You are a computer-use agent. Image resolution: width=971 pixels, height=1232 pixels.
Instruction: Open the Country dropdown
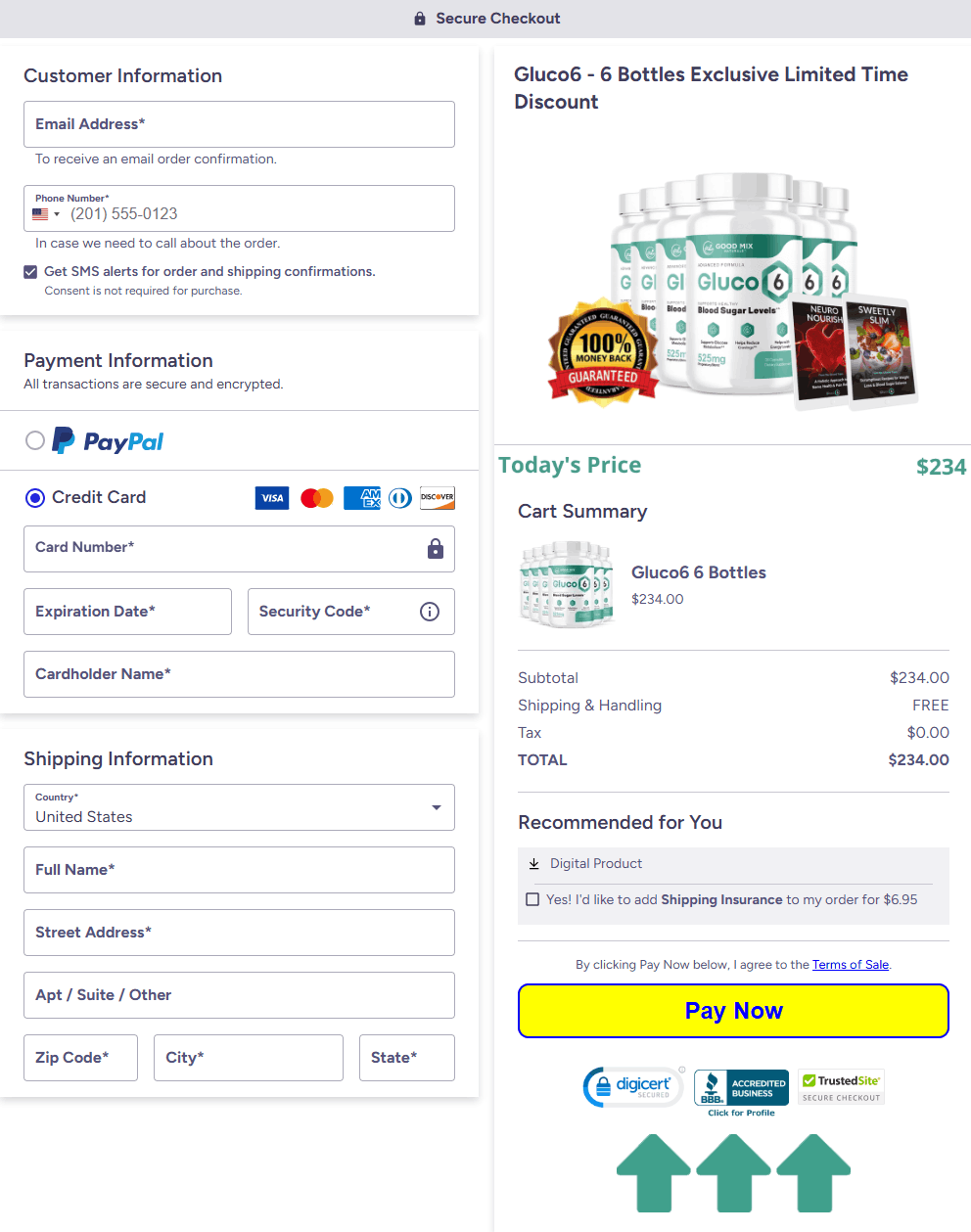point(239,807)
